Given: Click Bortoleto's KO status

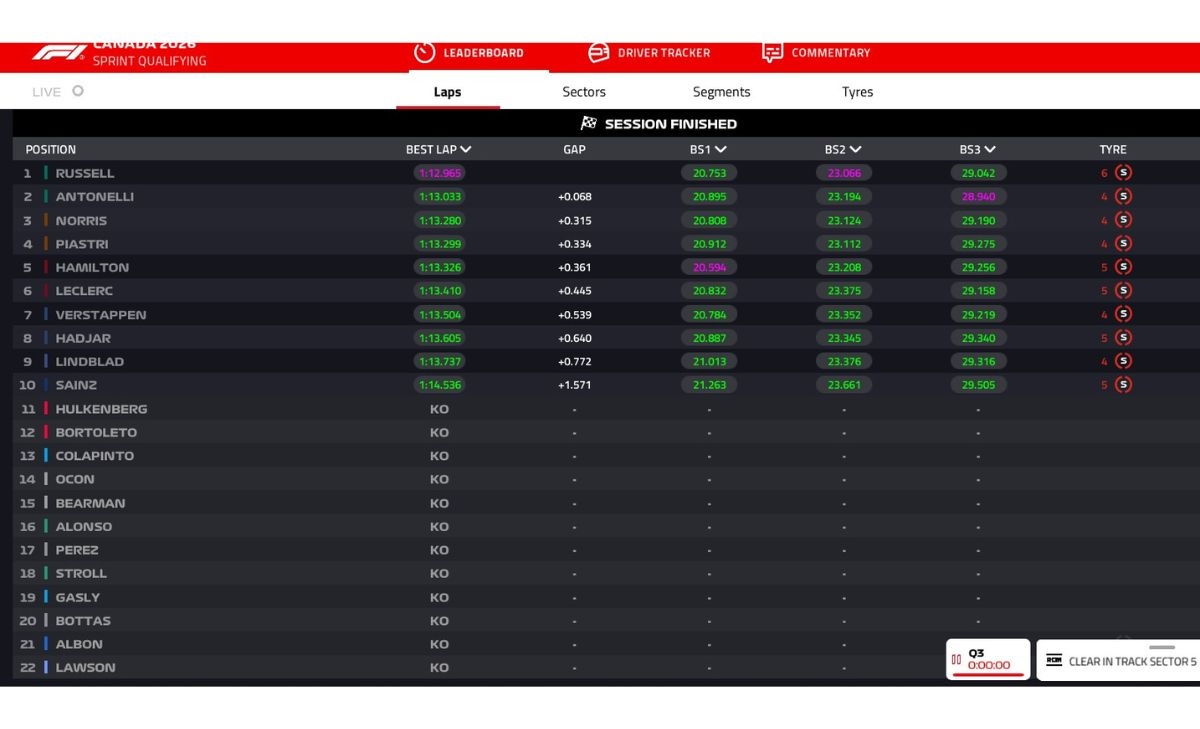Looking at the screenshot, I should (439, 432).
